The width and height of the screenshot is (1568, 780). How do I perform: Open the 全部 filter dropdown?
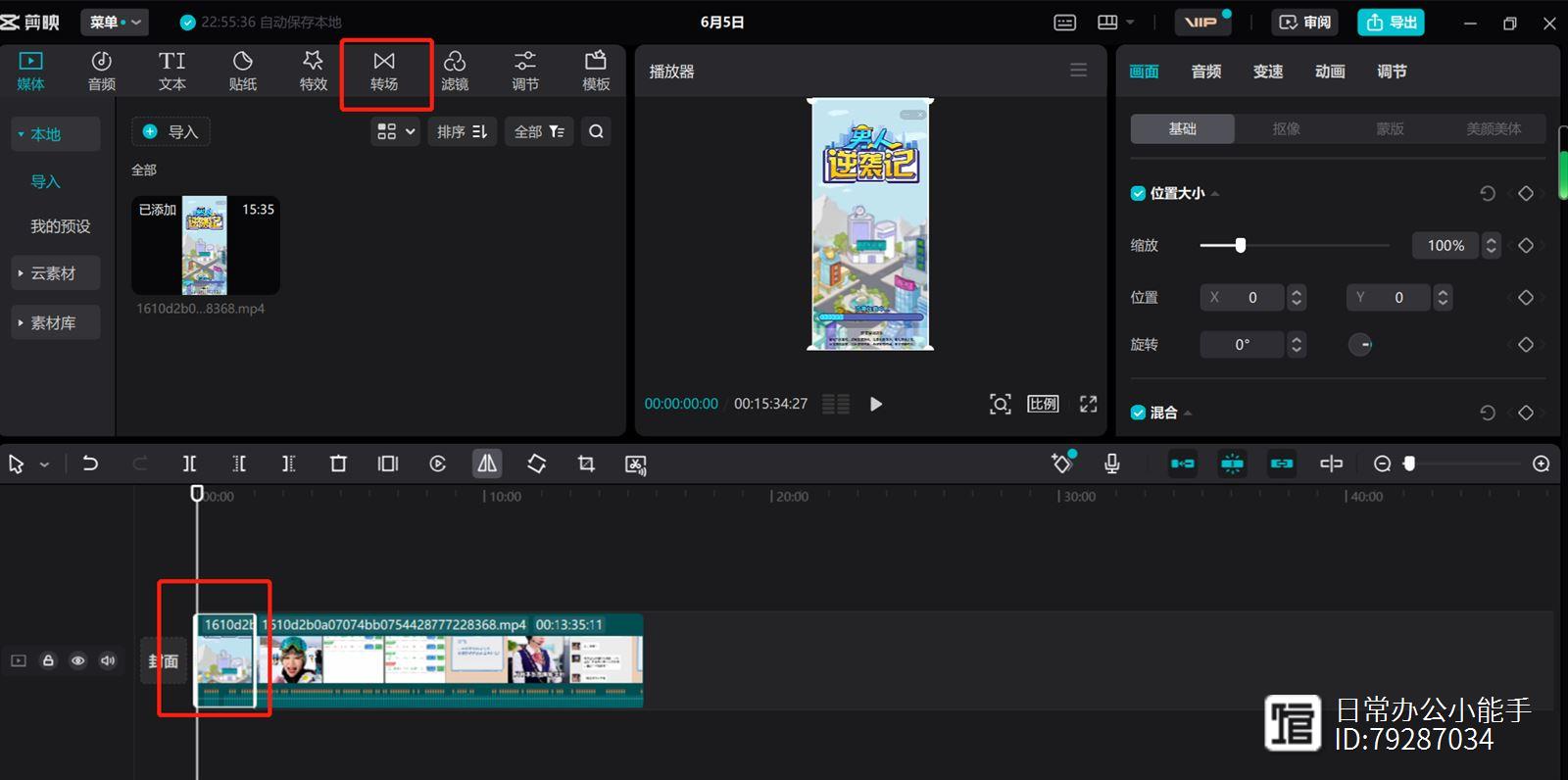(539, 131)
